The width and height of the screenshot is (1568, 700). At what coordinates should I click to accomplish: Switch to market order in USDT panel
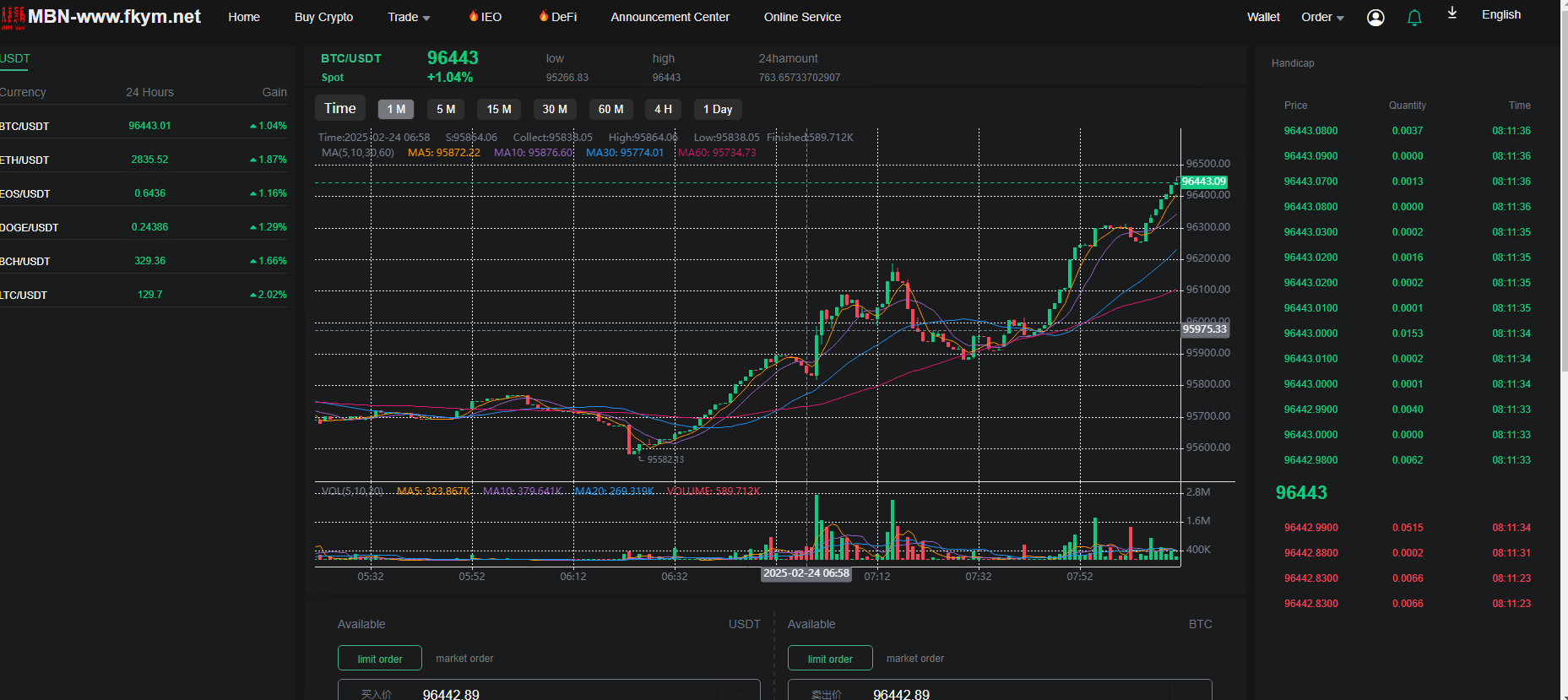pos(464,659)
